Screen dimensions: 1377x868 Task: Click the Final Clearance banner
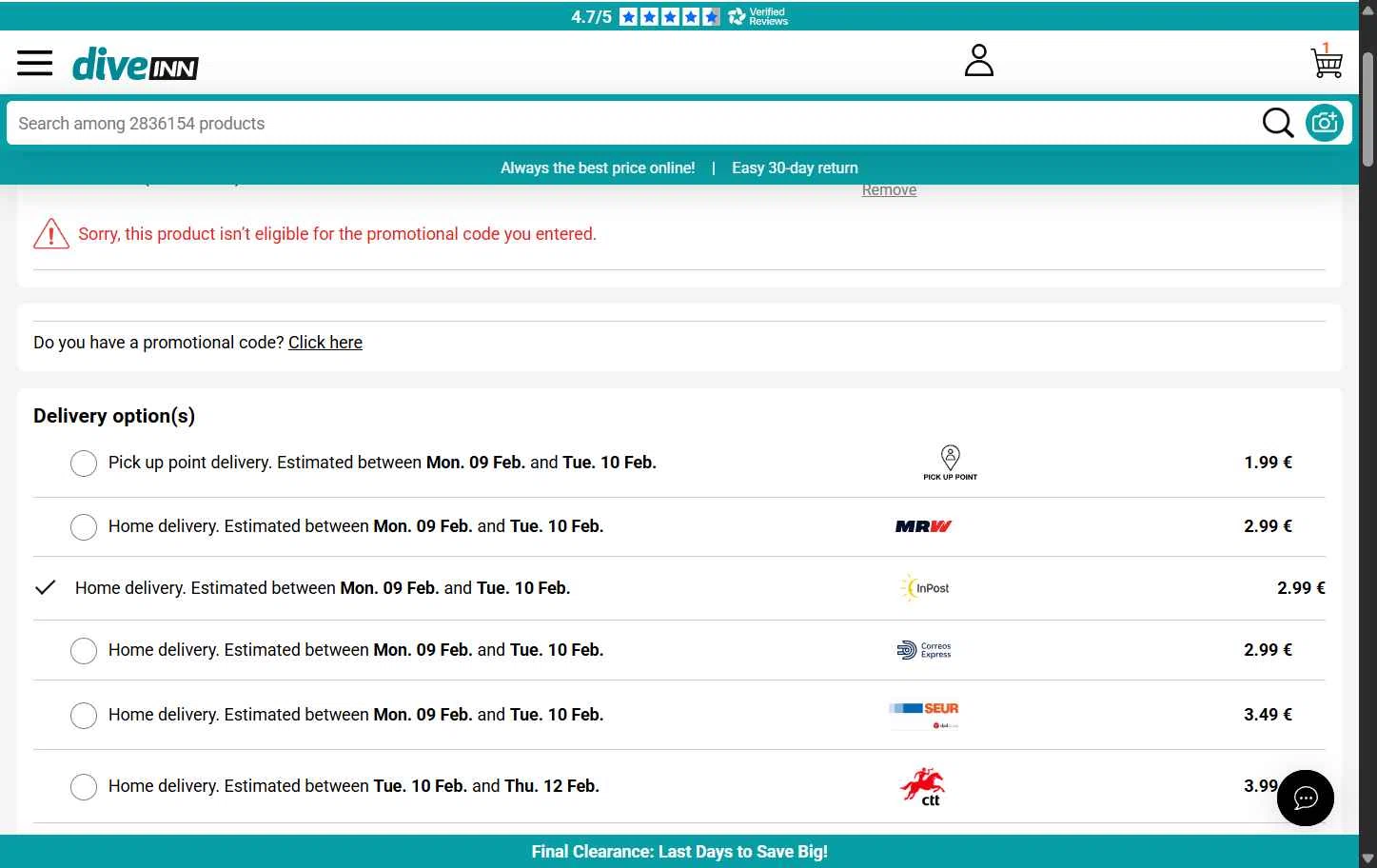(x=679, y=852)
